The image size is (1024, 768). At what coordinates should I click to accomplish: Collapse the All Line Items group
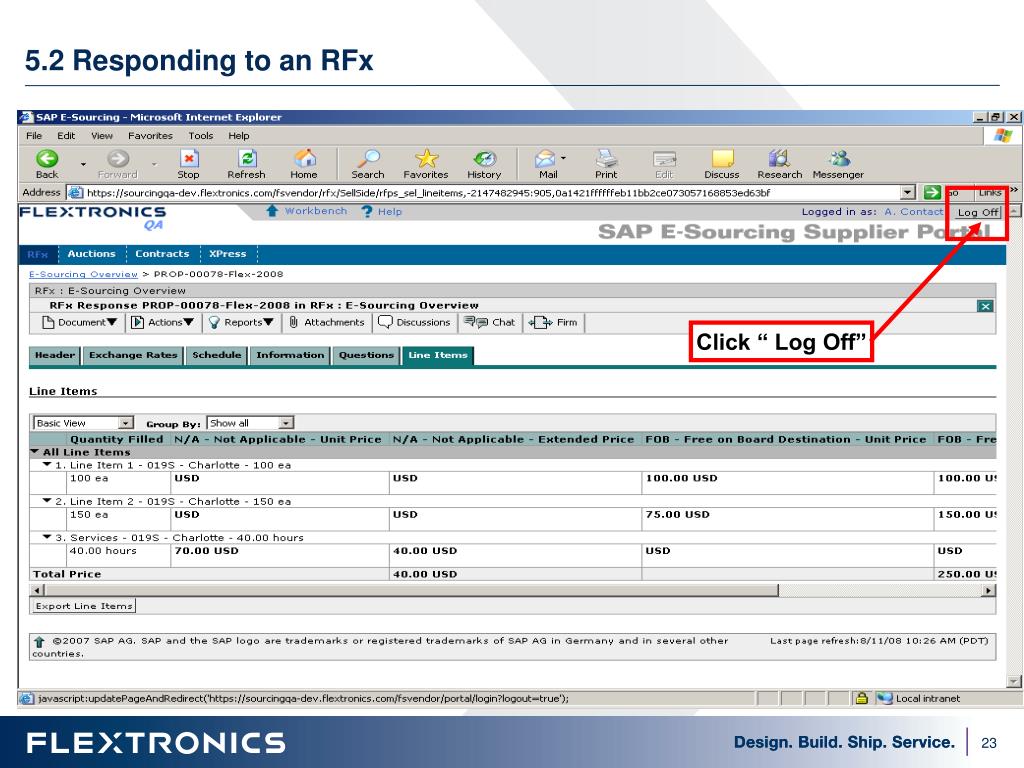35,452
